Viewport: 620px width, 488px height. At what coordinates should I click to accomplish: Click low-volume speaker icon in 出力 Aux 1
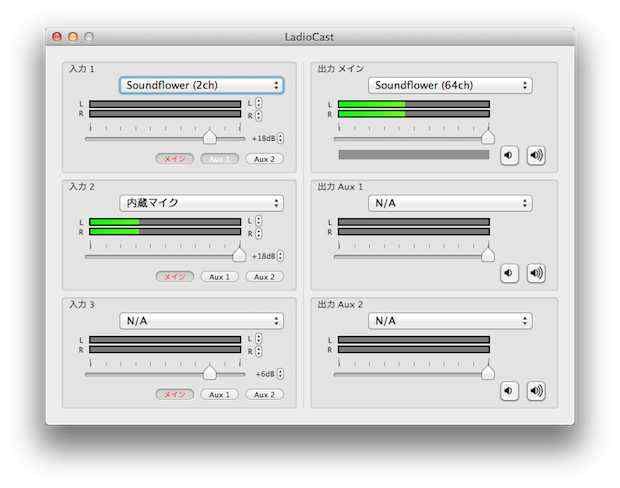(509, 273)
